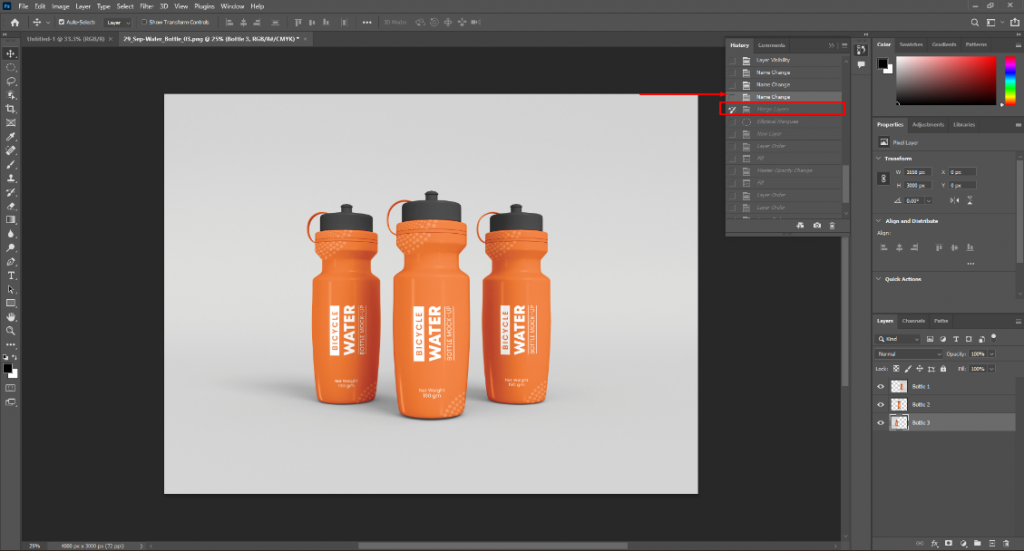Viewport: 1024px width, 551px height.
Task: Toggle the Auto-Select checkbox
Action: point(61,22)
